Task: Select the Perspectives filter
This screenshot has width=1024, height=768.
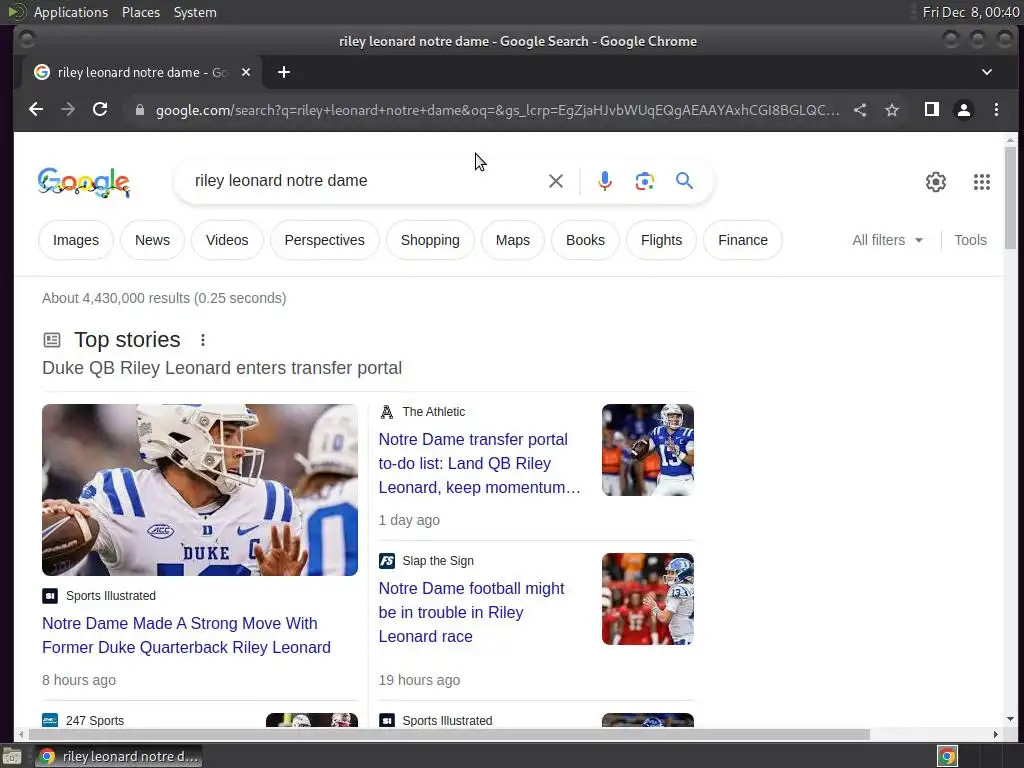Action: (325, 240)
